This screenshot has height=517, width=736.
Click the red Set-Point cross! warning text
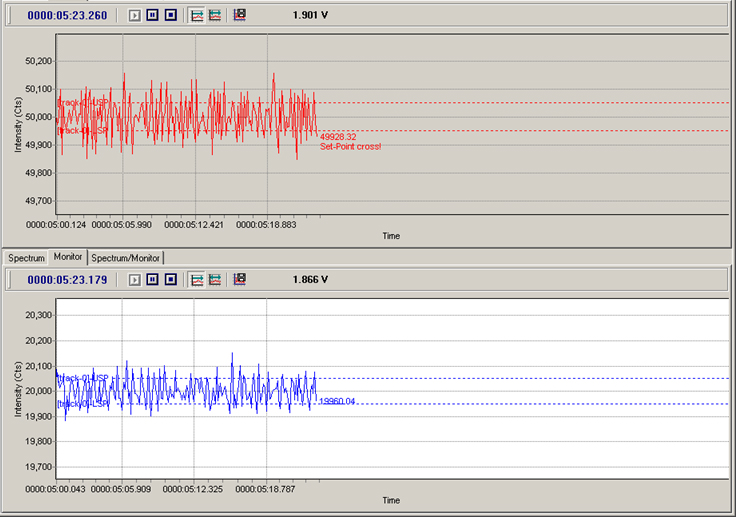(x=351, y=147)
